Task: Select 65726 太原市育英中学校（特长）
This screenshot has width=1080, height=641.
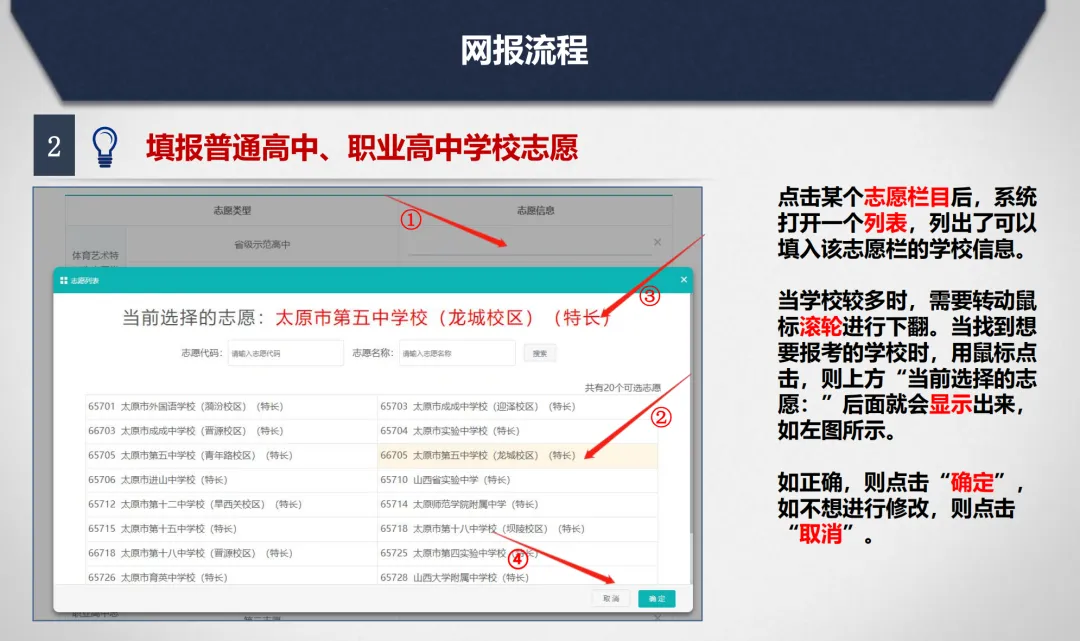Action: click(x=231, y=577)
